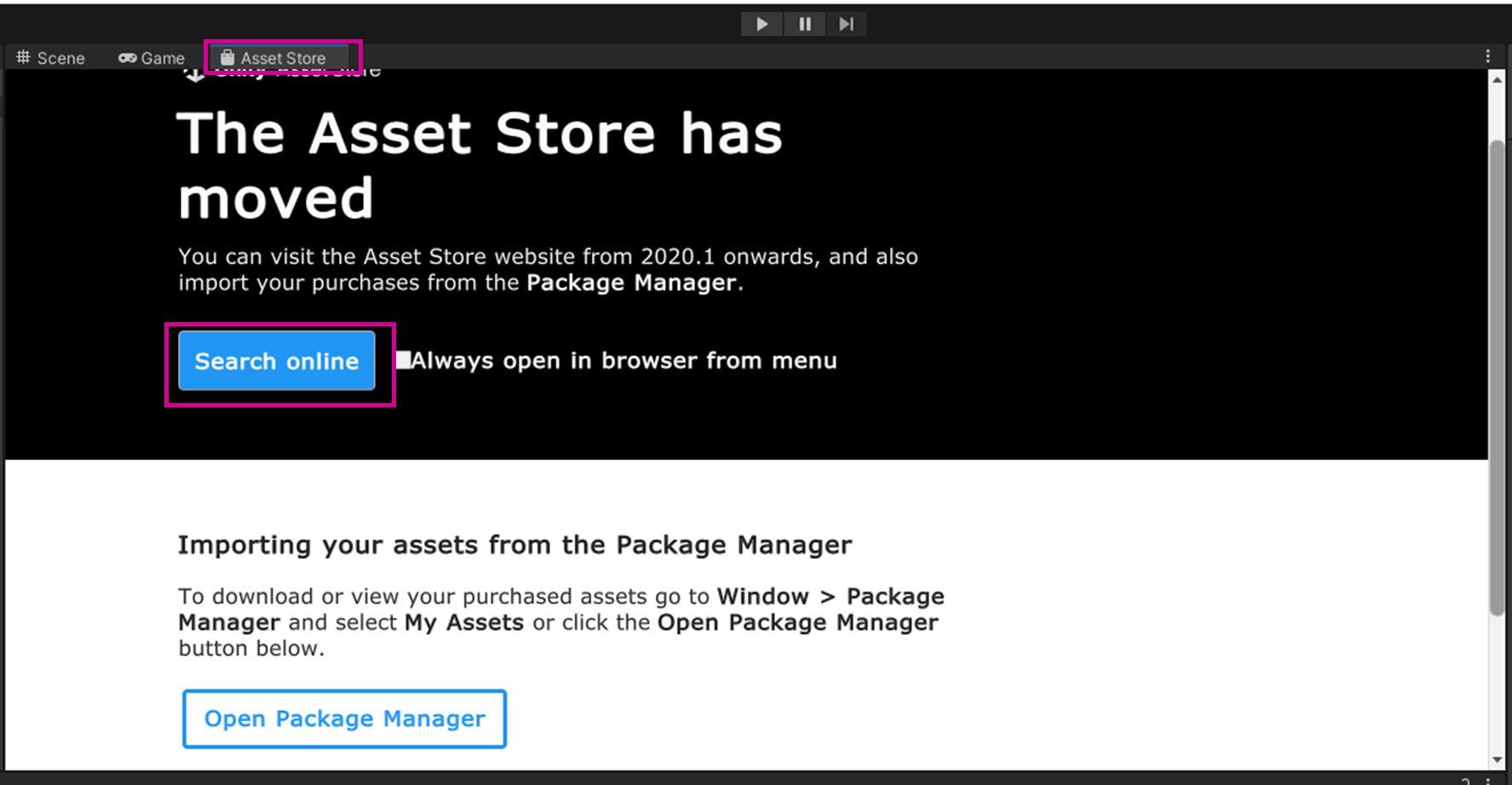Click the lock icon in the bottom panel
Viewport: 1512px width, 785px height.
[x=1465, y=780]
